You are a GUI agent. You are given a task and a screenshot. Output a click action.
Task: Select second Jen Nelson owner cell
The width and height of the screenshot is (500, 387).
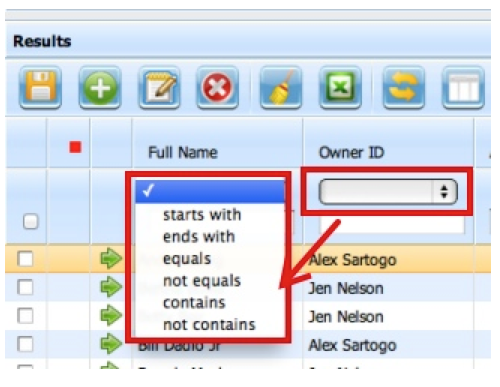[346, 317]
